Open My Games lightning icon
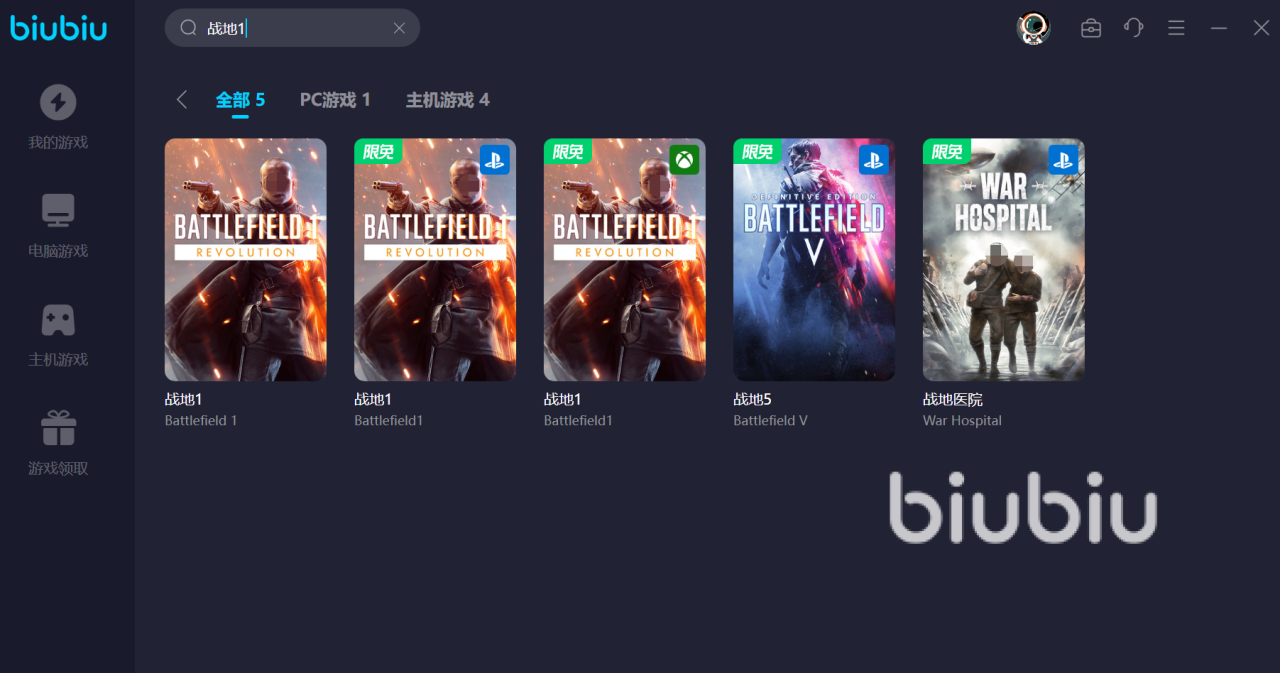This screenshot has height=673, width=1280. click(x=58, y=102)
